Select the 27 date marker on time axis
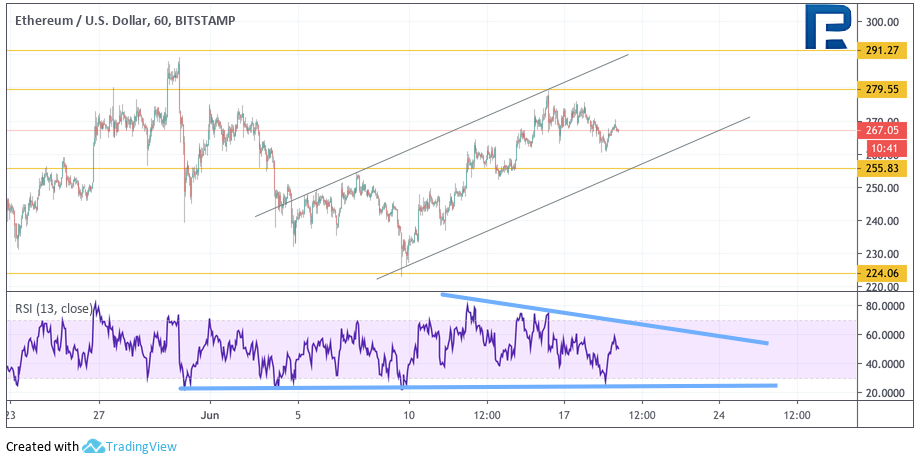 pyautogui.click(x=98, y=413)
